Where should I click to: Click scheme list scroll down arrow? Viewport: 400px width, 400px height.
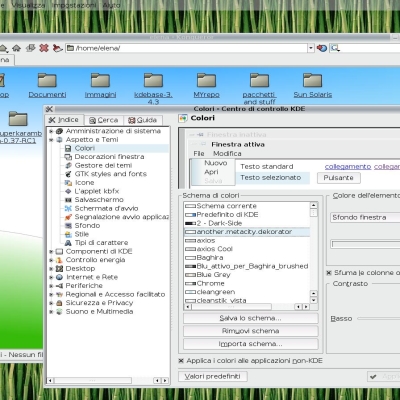point(314,300)
